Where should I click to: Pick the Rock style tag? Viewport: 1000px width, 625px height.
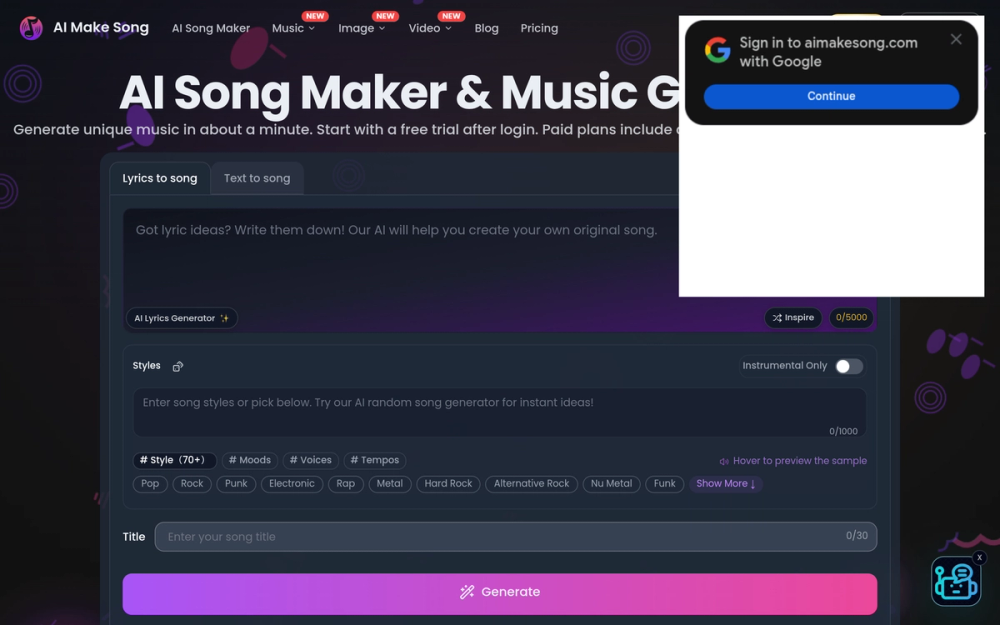pyautogui.click(x=192, y=484)
